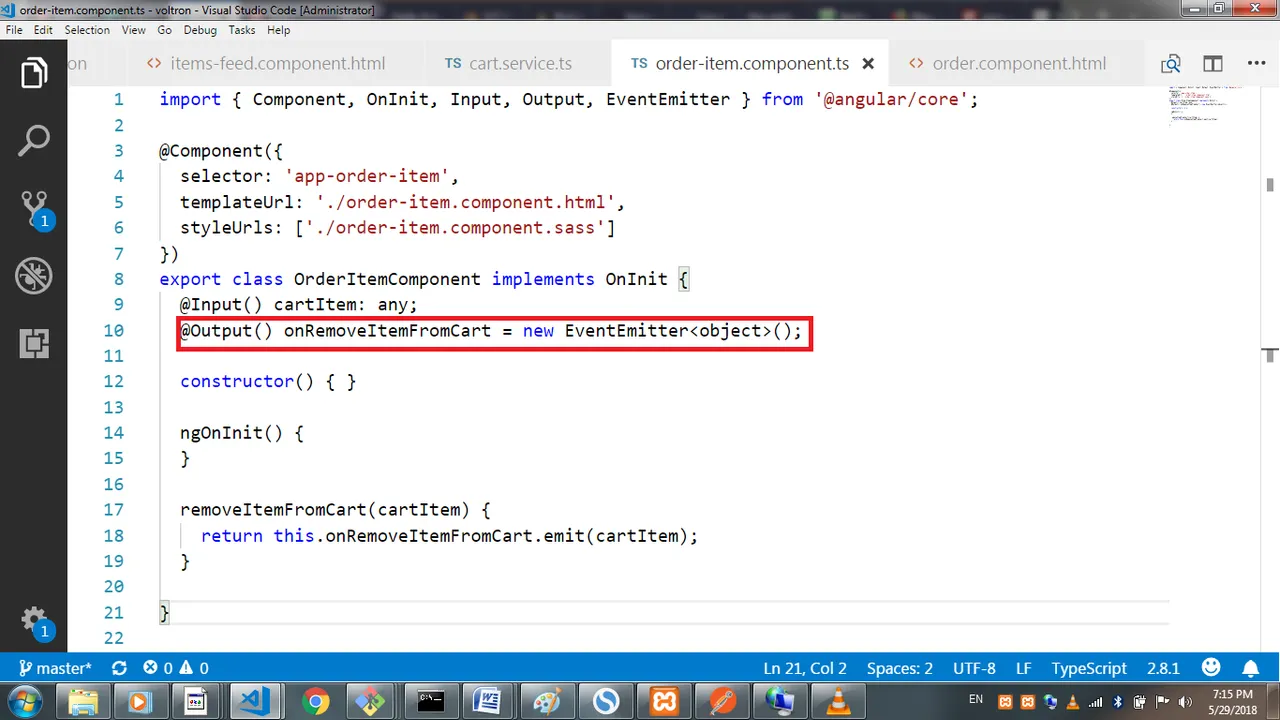This screenshot has width=1280, height=720.
Task: Click the Split Editor icon
Action: [1213, 64]
